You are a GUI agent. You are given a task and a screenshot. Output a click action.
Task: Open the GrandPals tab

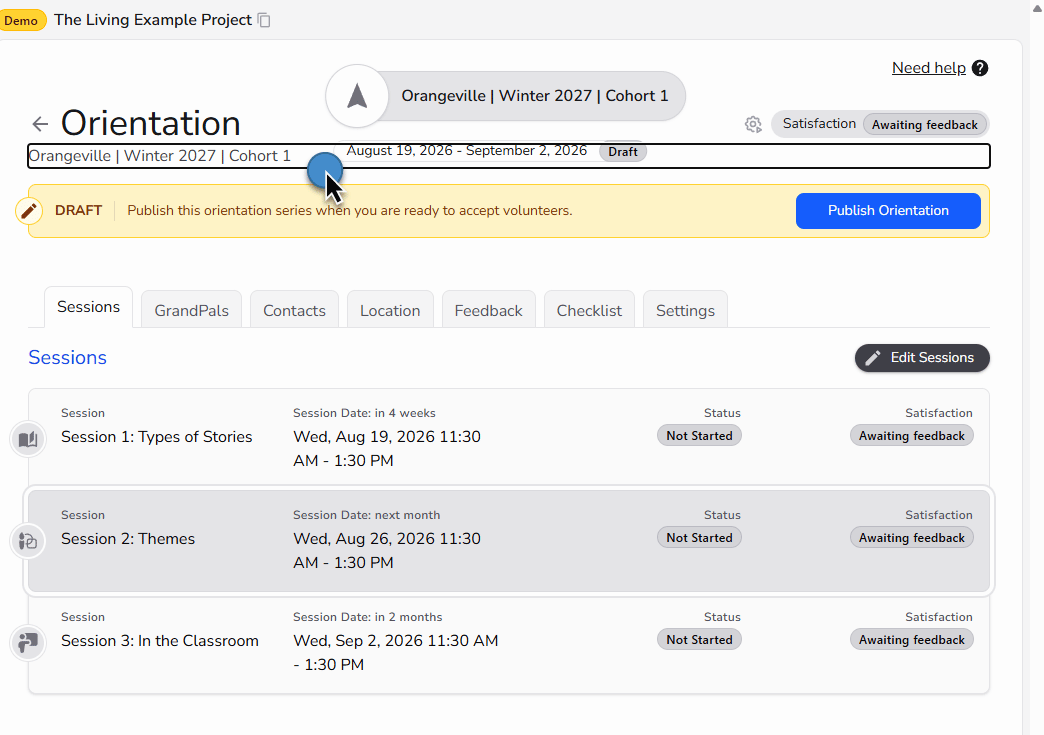click(x=192, y=311)
